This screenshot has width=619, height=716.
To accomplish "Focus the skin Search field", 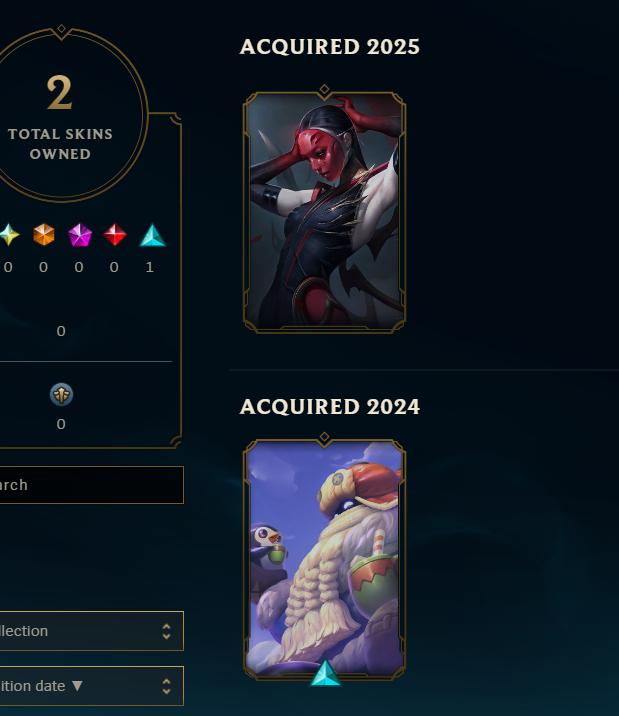I will pos(91,485).
